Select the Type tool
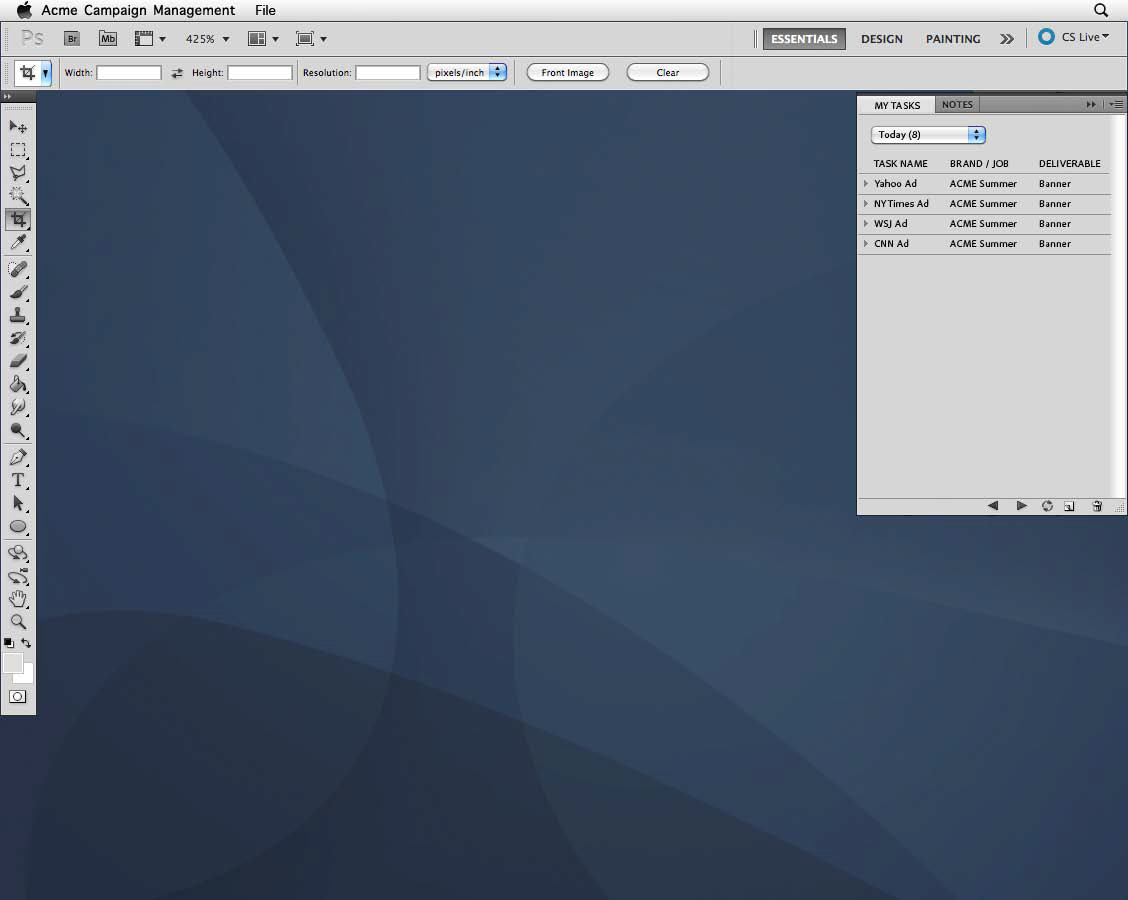1128x900 pixels. pos(18,480)
